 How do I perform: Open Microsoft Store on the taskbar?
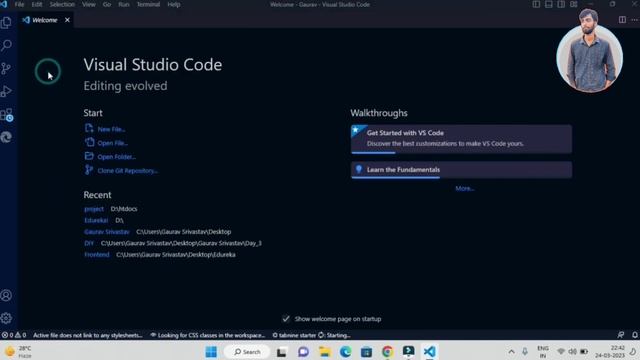[x=367, y=351]
